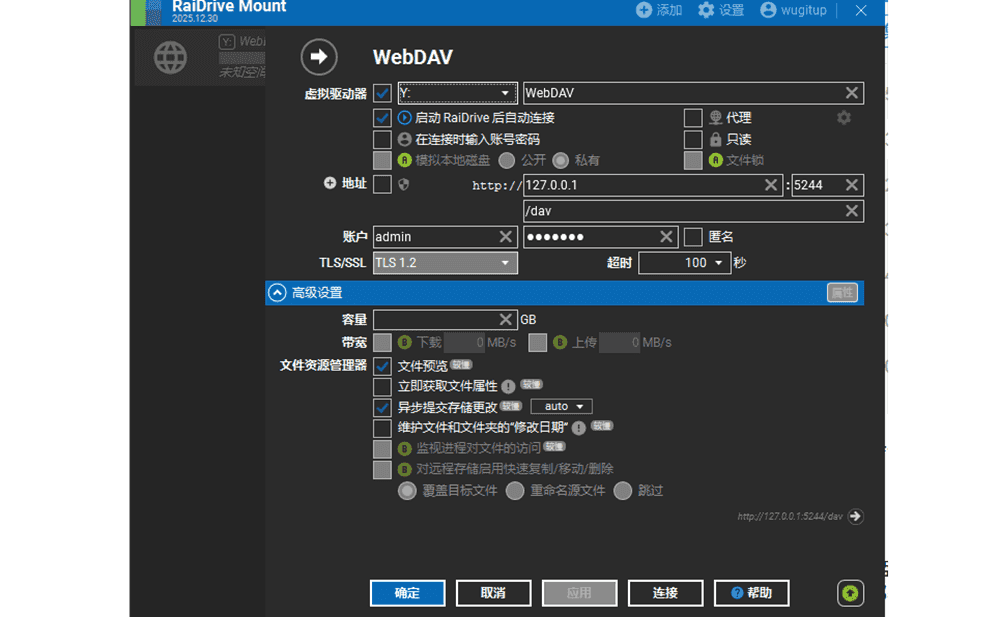Tick the 匿名 anonymous checkbox

point(693,237)
